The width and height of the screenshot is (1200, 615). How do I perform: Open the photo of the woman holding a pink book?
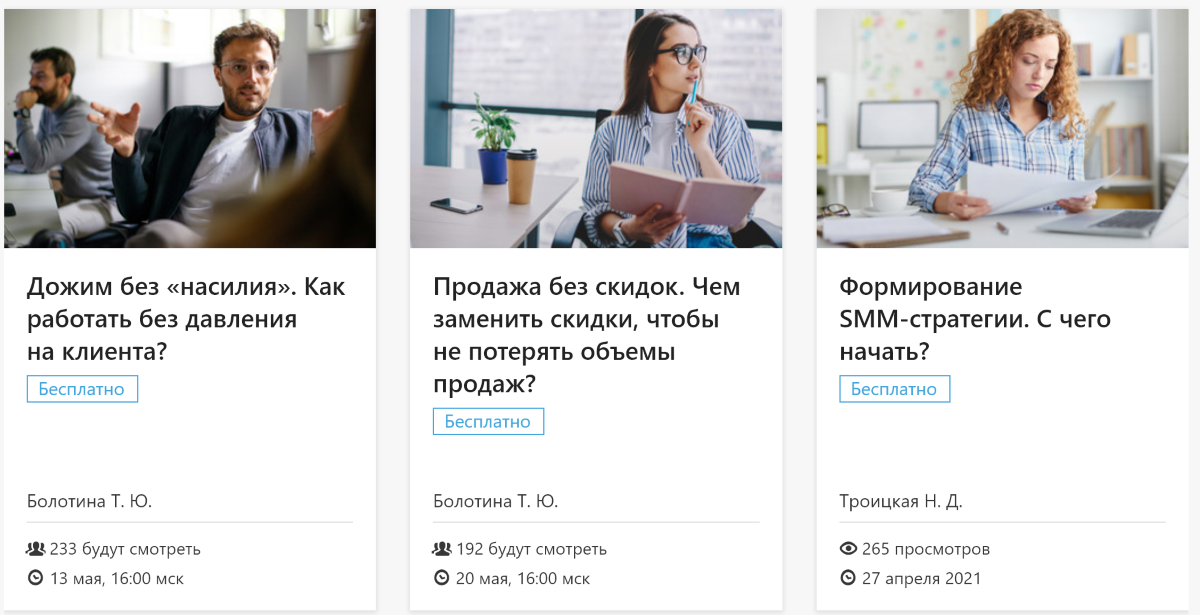596,129
